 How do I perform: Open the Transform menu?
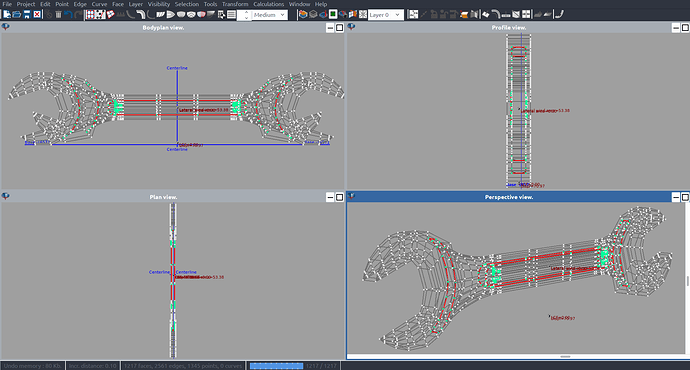235,4
